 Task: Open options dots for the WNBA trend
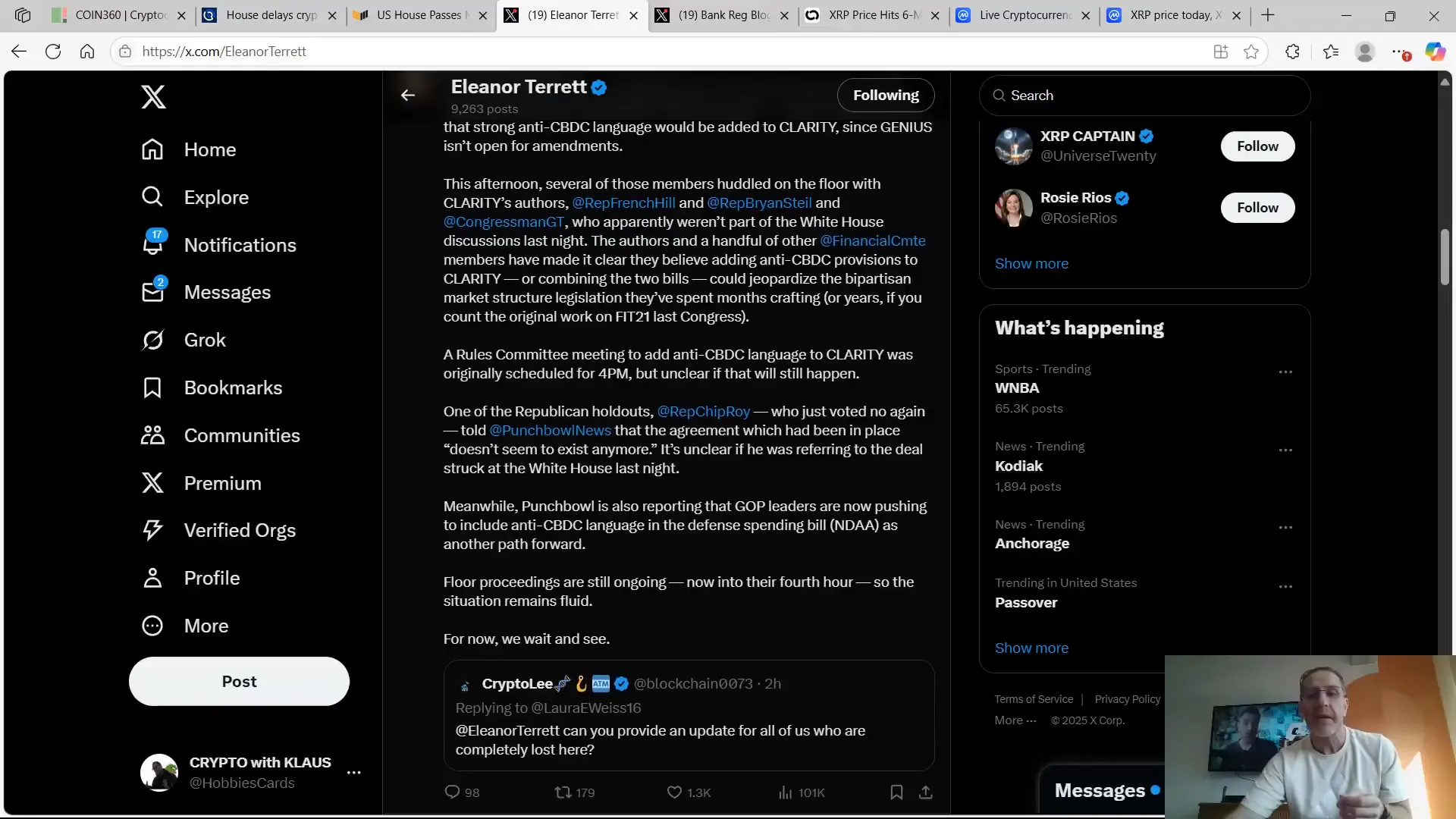[1285, 372]
